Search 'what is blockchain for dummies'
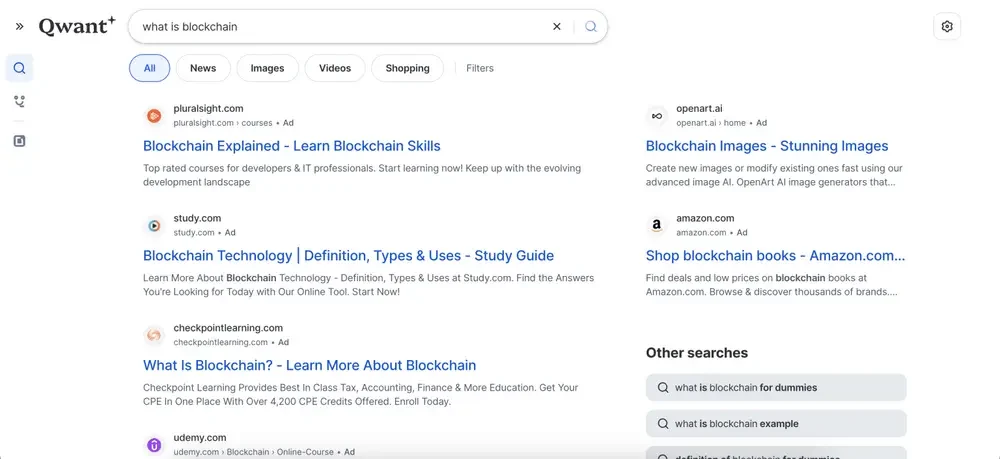Image resolution: width=1000 pixels, height=459 pixels. [x=776, y=388]
